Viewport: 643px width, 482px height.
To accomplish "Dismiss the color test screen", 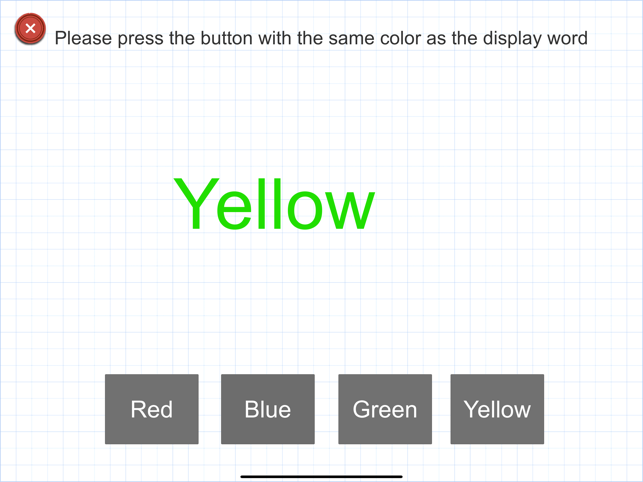I will [30, 29].
